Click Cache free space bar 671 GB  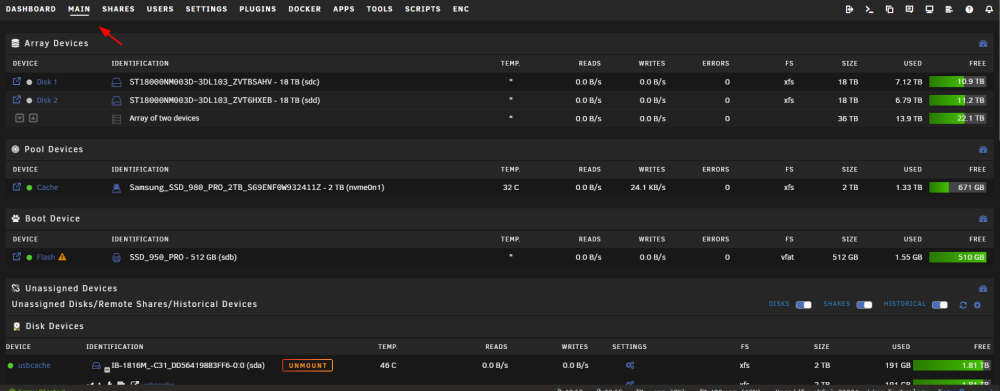958,188
